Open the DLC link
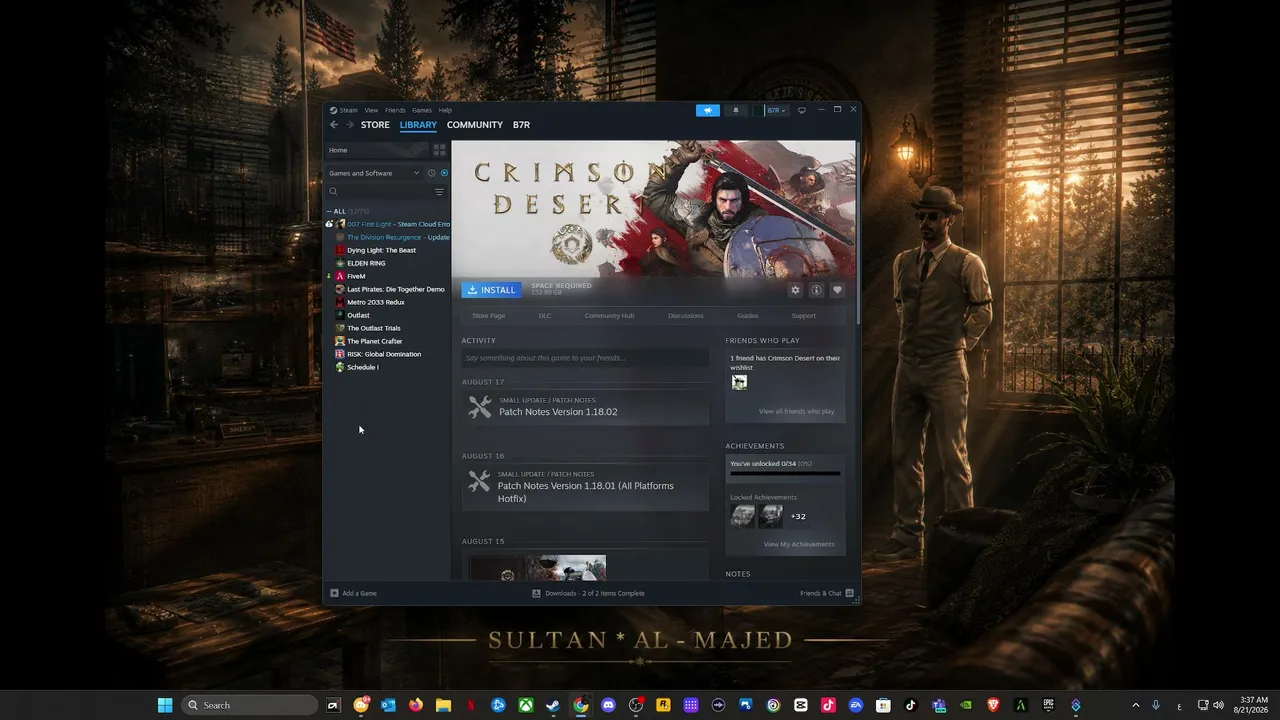The image size is (1280, 720). point(545,316)
